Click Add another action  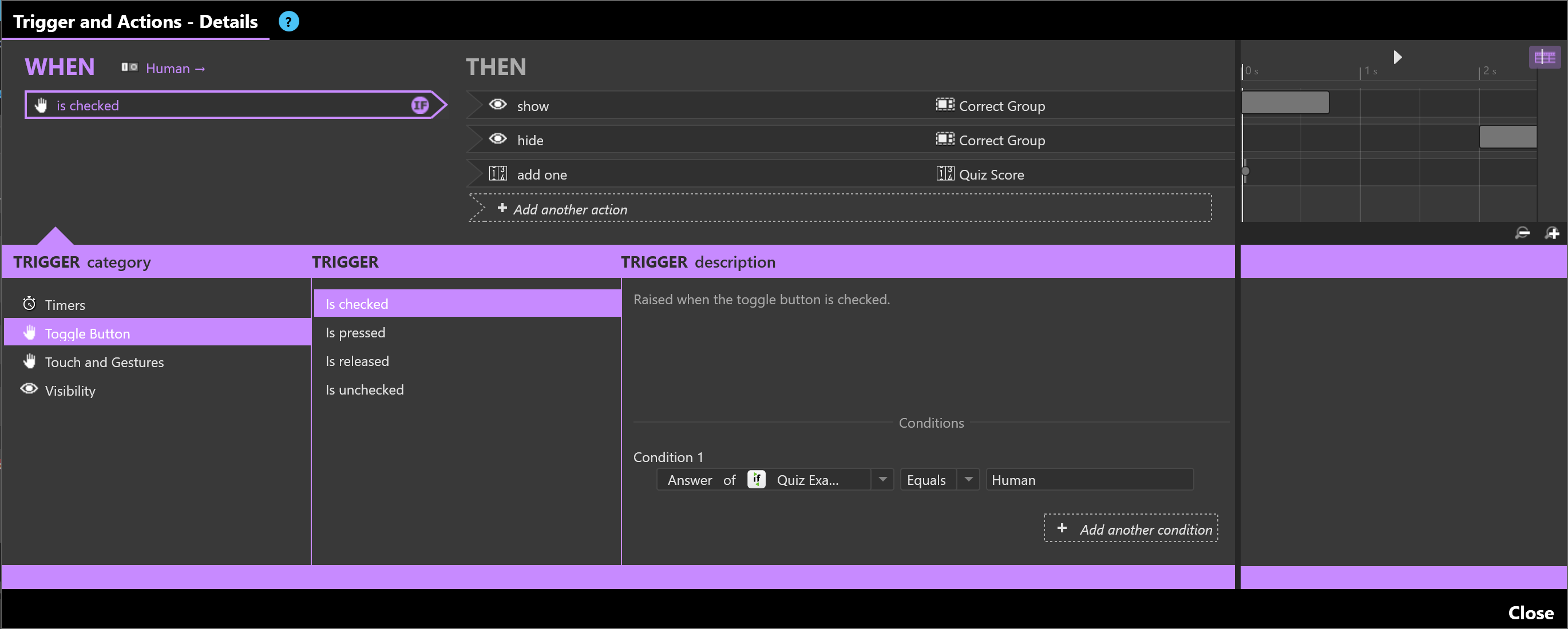tap(570, 209)
